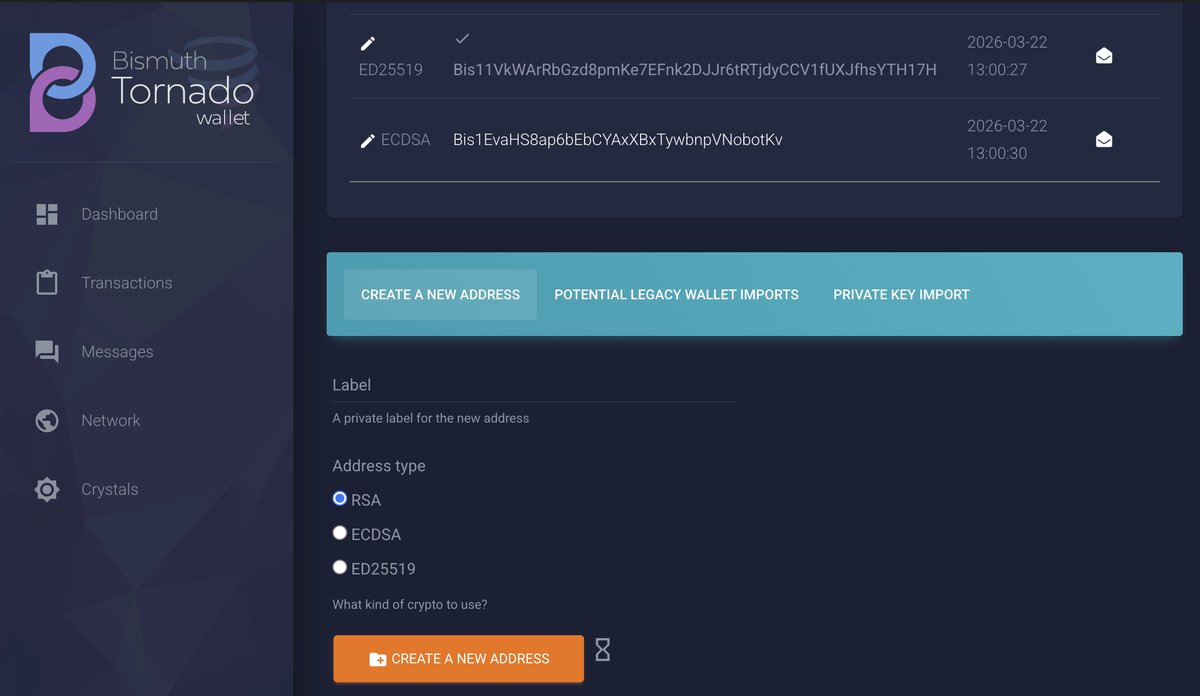Focus the Label input field
This screenshot has width=1200, height=696.
pyautogui.click(x=535, y=385)
